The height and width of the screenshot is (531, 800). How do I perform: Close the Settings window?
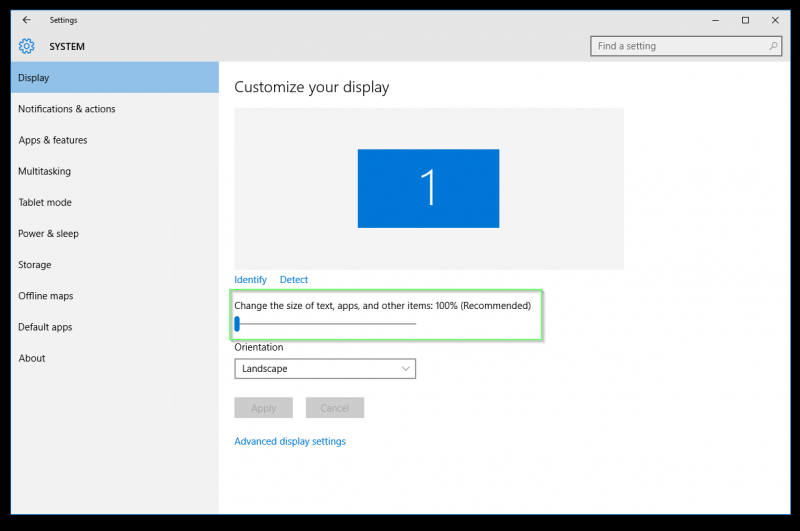[x=775, y=20]
